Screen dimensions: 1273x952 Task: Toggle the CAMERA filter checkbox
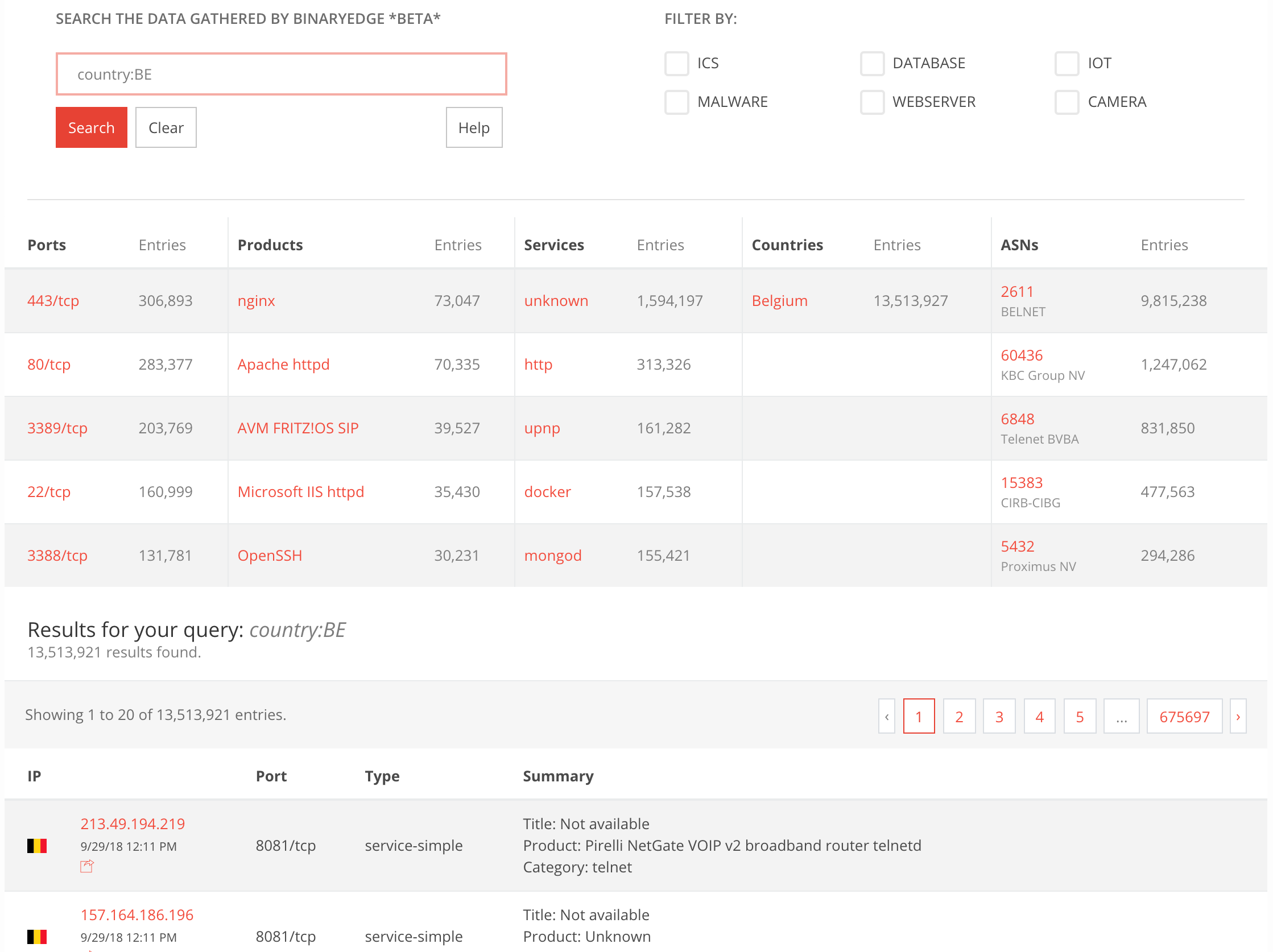pyautogui.click(x=1067, y=102)
